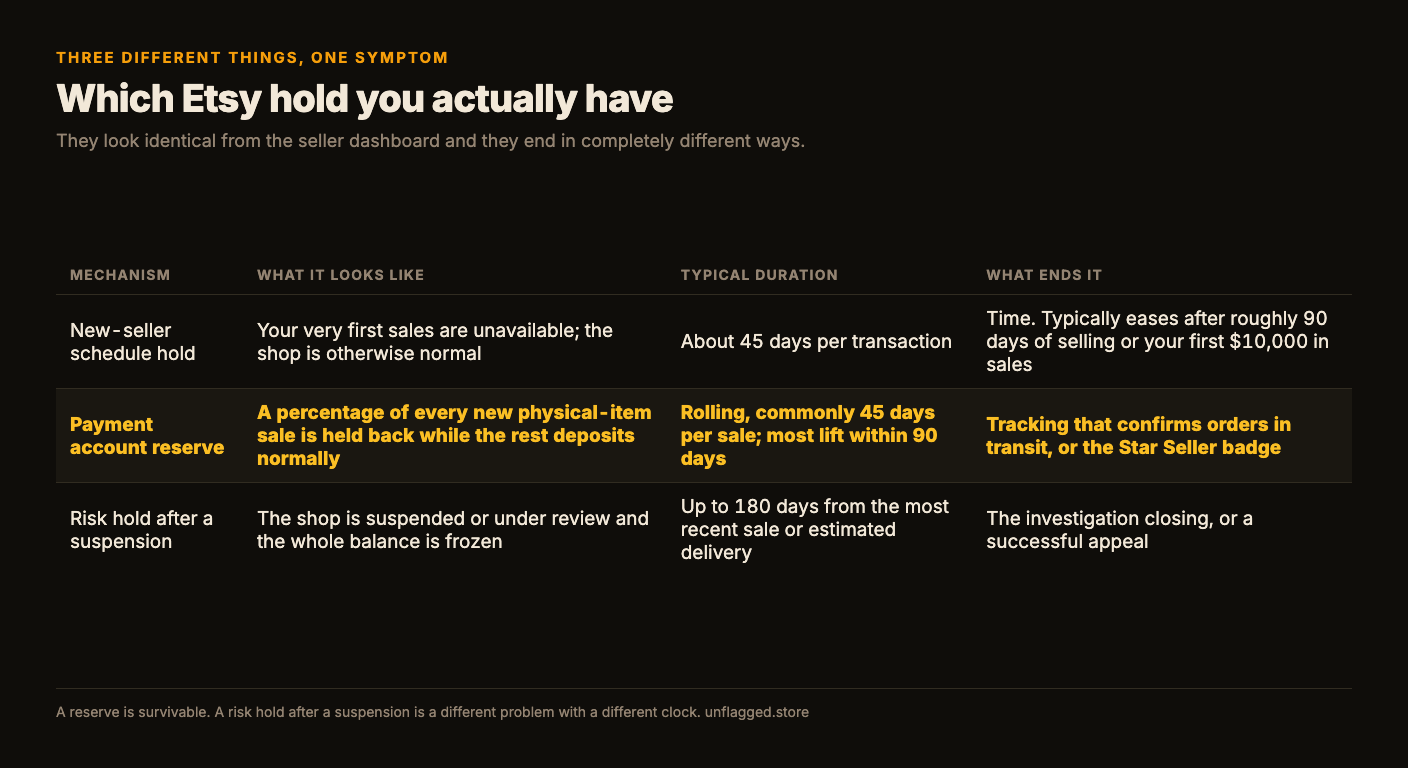
Task: Select the highlighted 'Payment account reserve' cell
Action: click(147, 436)
